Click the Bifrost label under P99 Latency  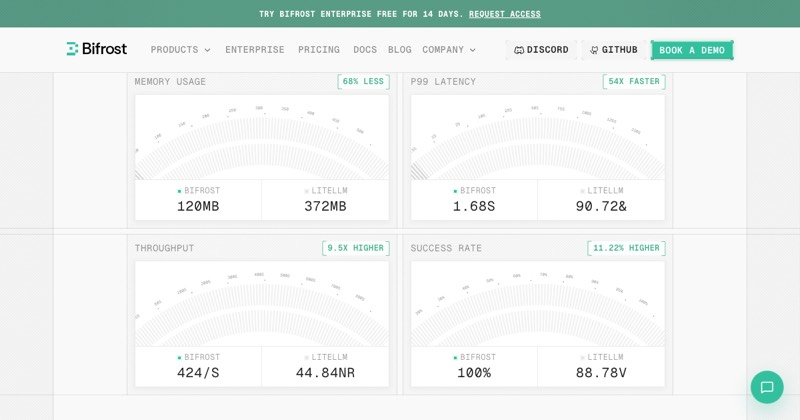point(474,190)
